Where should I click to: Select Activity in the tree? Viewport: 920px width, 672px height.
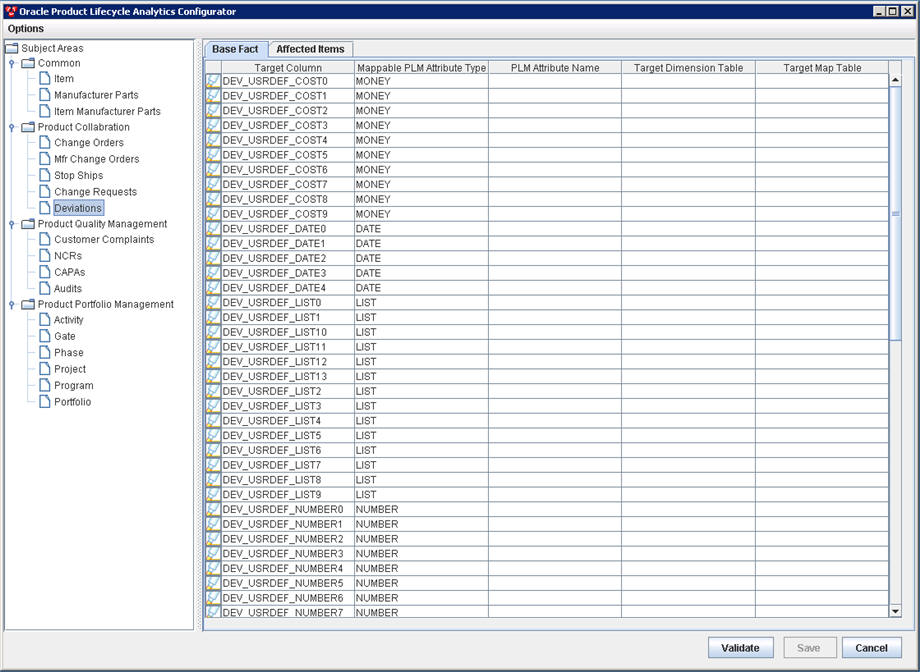69,319
